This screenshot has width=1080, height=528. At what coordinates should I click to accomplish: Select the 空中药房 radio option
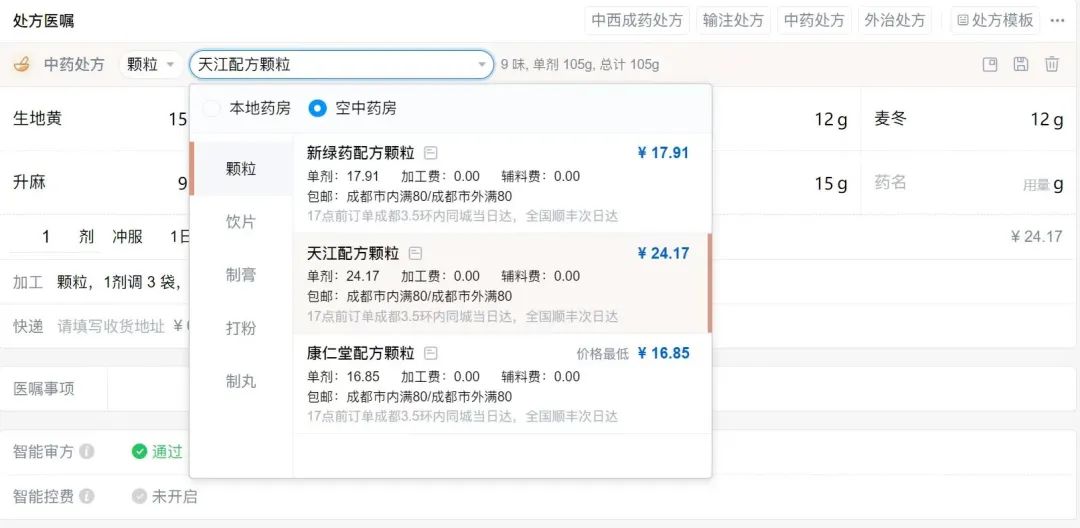pos(317,108)
